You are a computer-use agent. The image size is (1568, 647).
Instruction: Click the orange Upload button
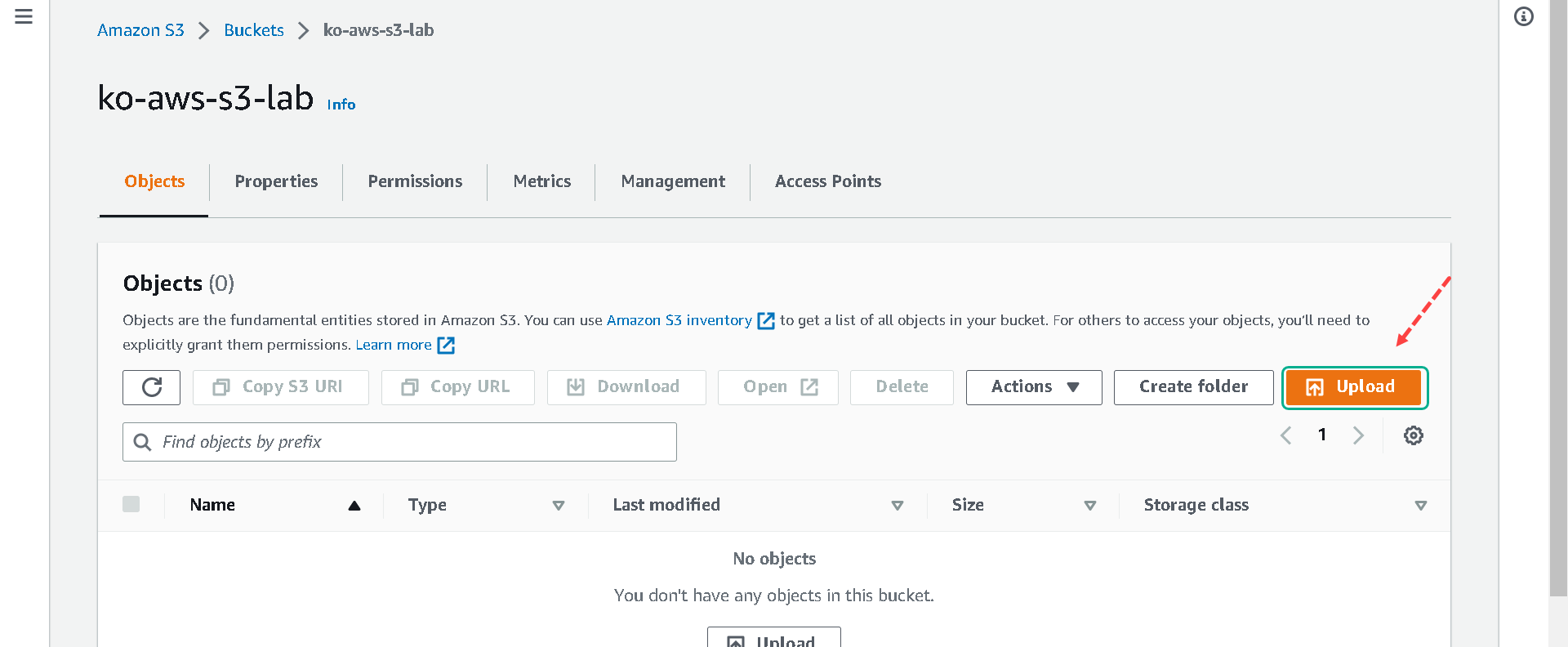tap(1354, 387)
